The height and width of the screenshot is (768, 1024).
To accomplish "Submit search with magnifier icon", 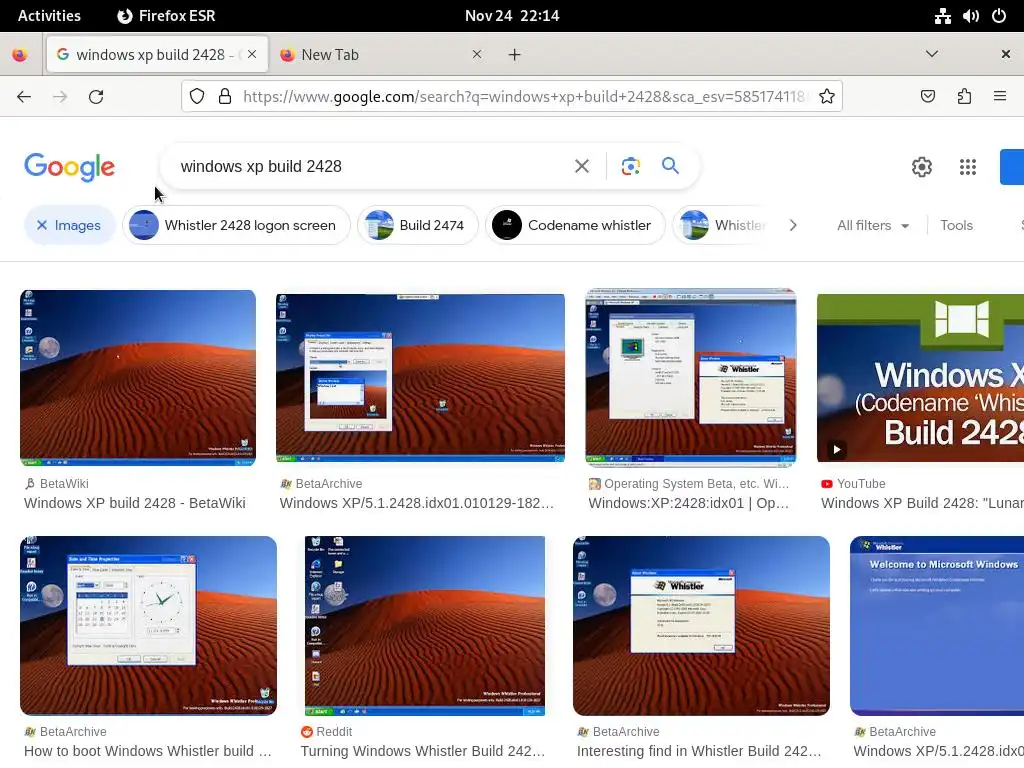I will (x=671, y=166).
